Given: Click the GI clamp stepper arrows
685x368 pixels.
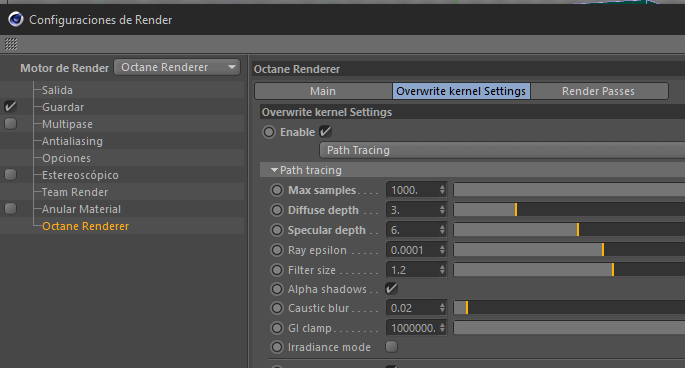Looking at the screenshot, I should pyautogui.click(x=442, y=328).
